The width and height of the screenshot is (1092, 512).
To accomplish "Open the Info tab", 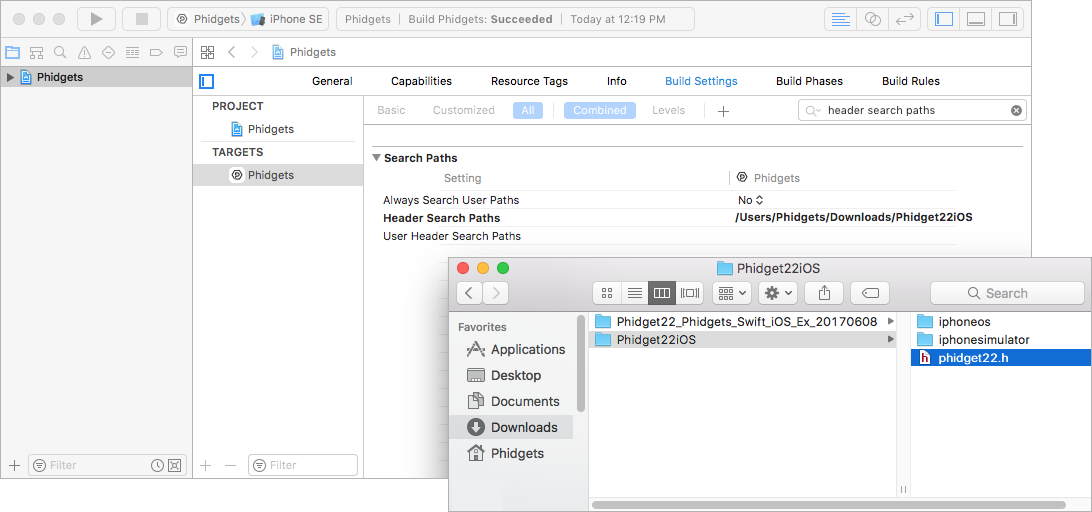I will (x=616, y=82).
